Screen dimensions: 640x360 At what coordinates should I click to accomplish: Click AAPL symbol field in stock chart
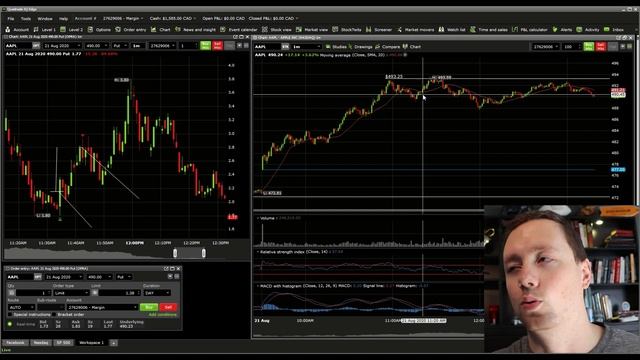(267, 47)
